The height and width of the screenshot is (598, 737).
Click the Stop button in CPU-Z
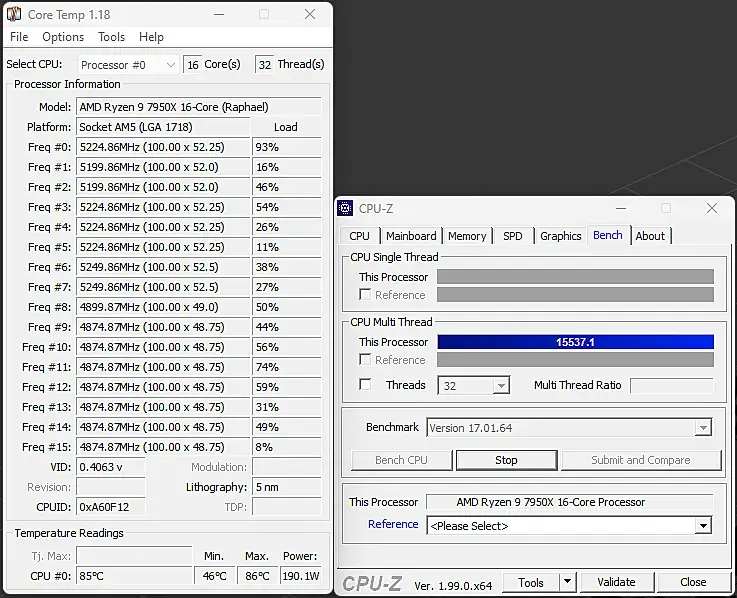[506, 460]
